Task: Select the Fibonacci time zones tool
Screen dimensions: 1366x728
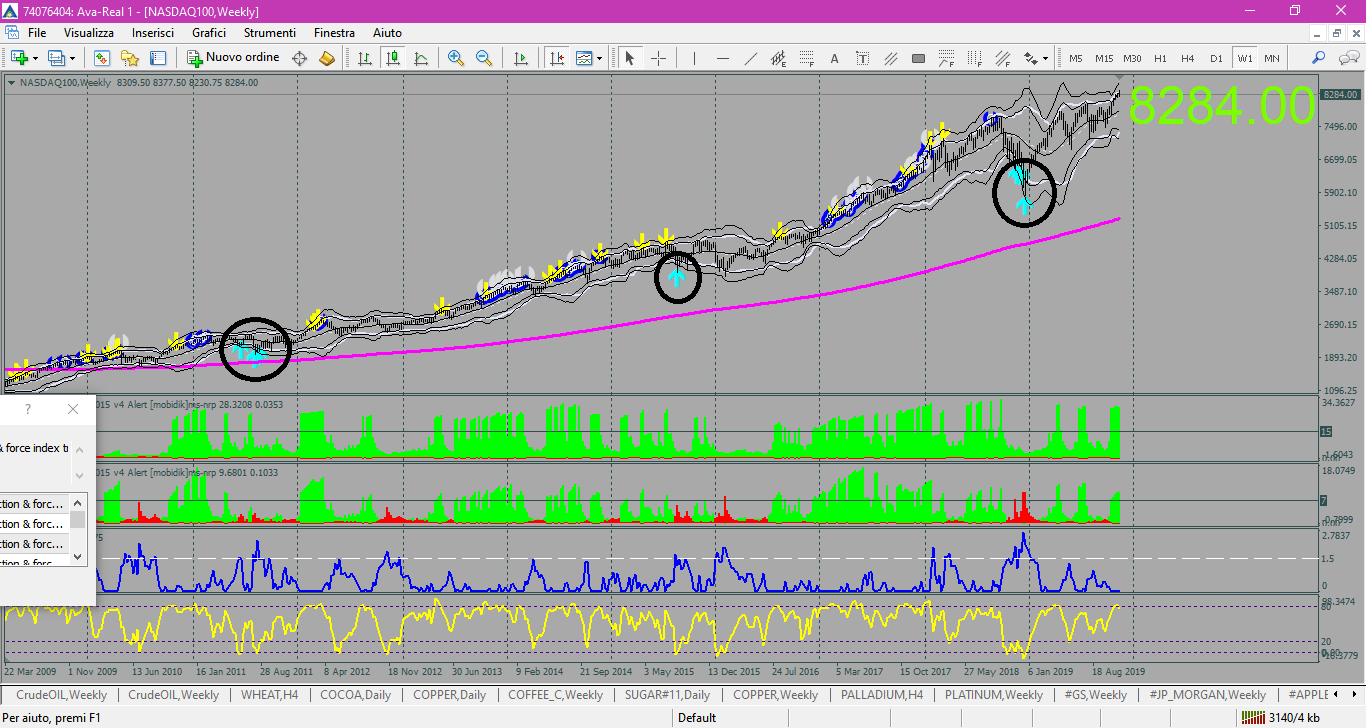Action: tap(974, 58)
